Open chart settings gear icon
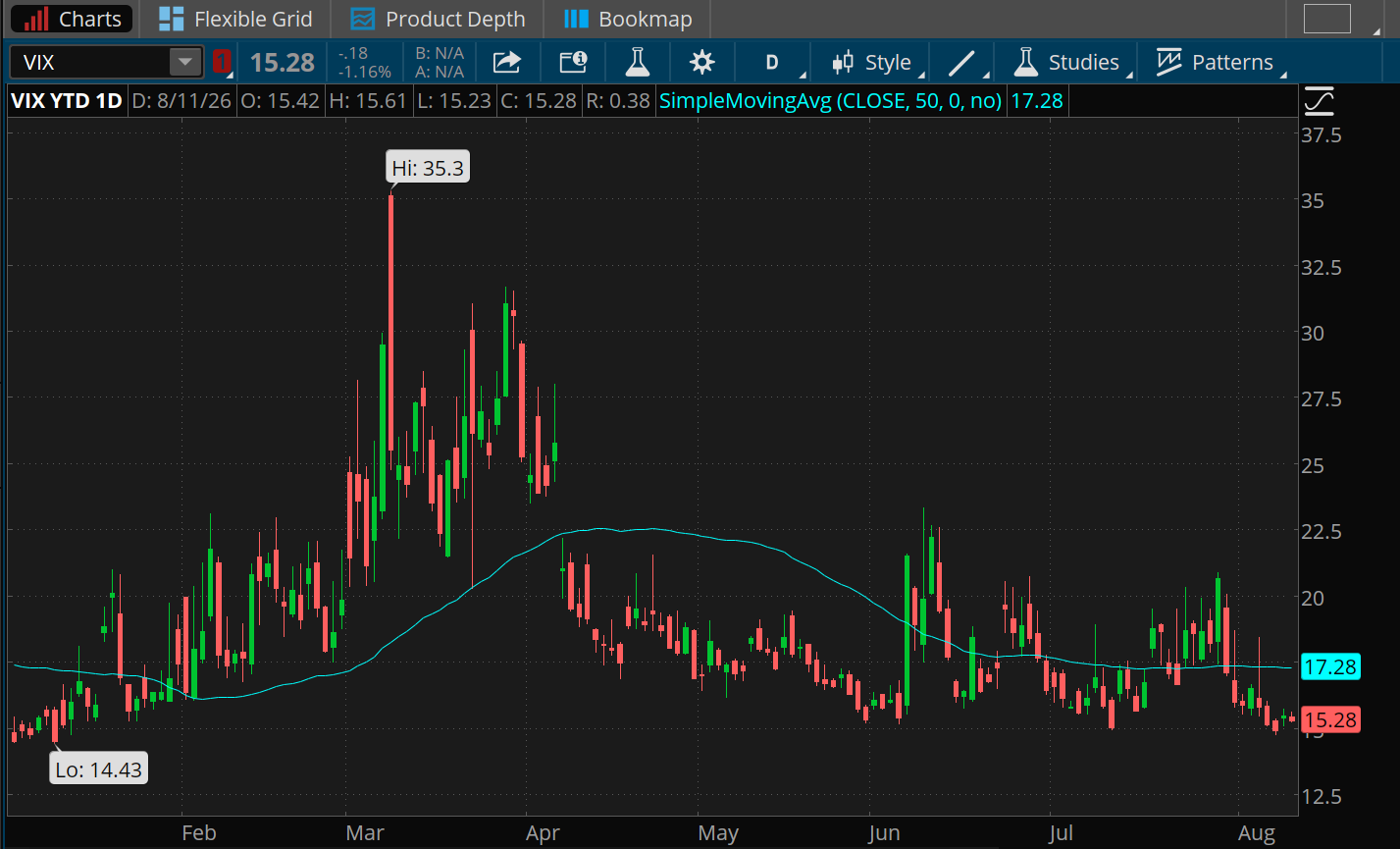 pos(701,63)
